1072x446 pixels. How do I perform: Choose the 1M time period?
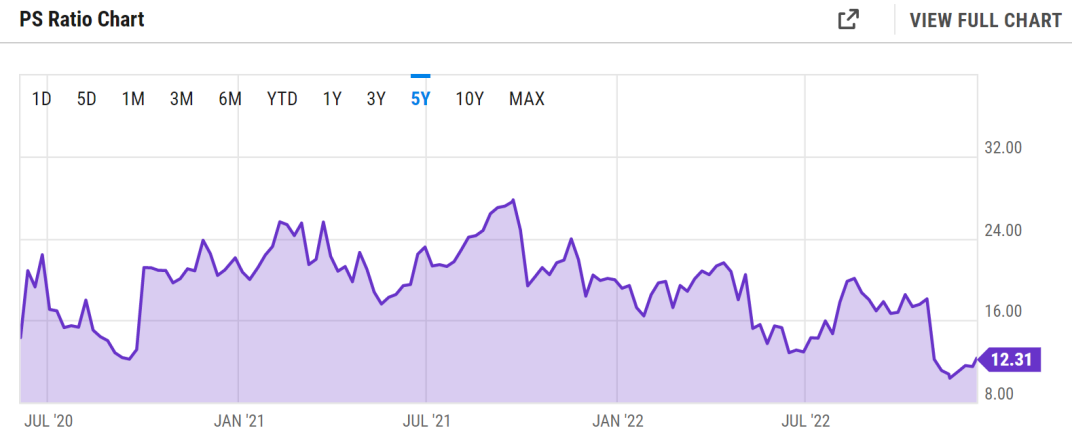point(133,99)
